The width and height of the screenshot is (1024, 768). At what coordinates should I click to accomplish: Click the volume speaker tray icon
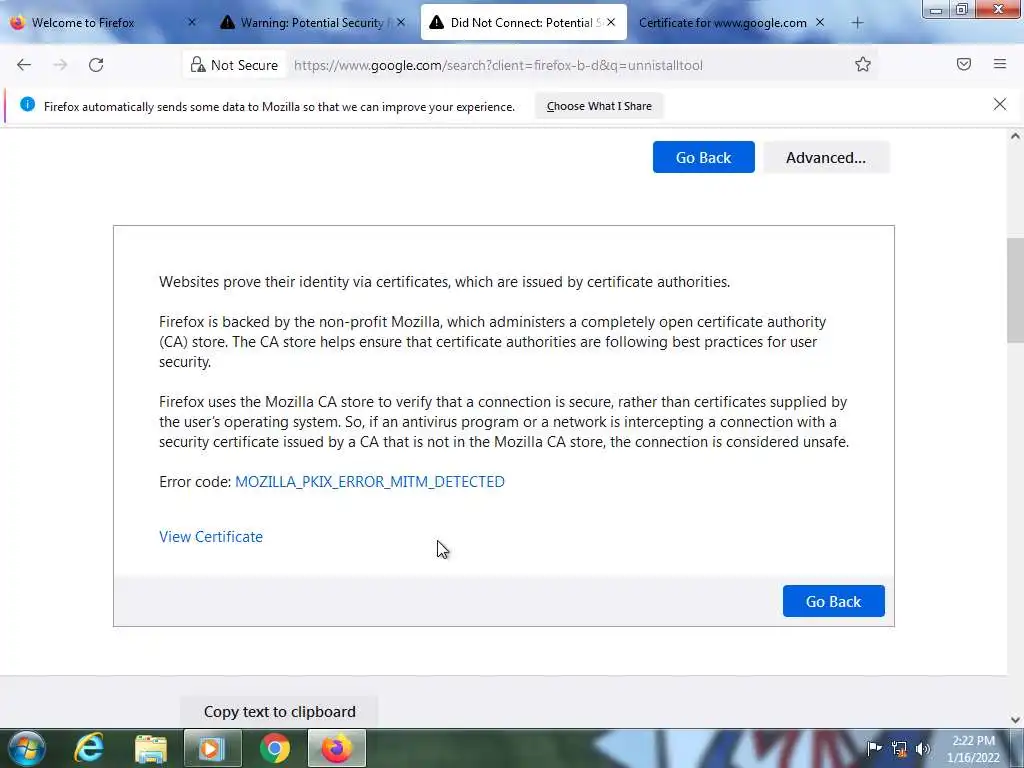(x=923, y=749)
